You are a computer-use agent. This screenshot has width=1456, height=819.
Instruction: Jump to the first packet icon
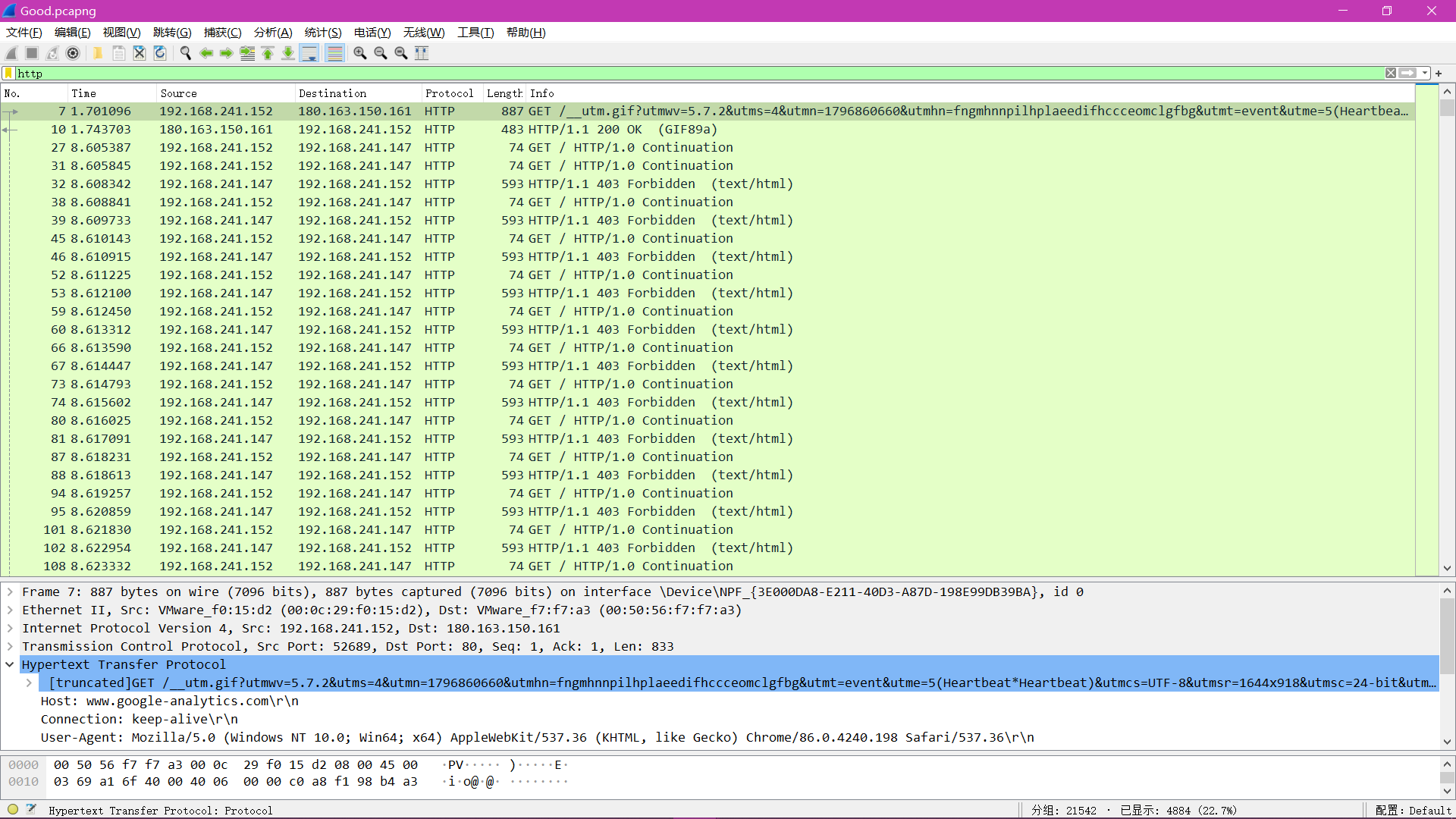(x=268, y=53)
